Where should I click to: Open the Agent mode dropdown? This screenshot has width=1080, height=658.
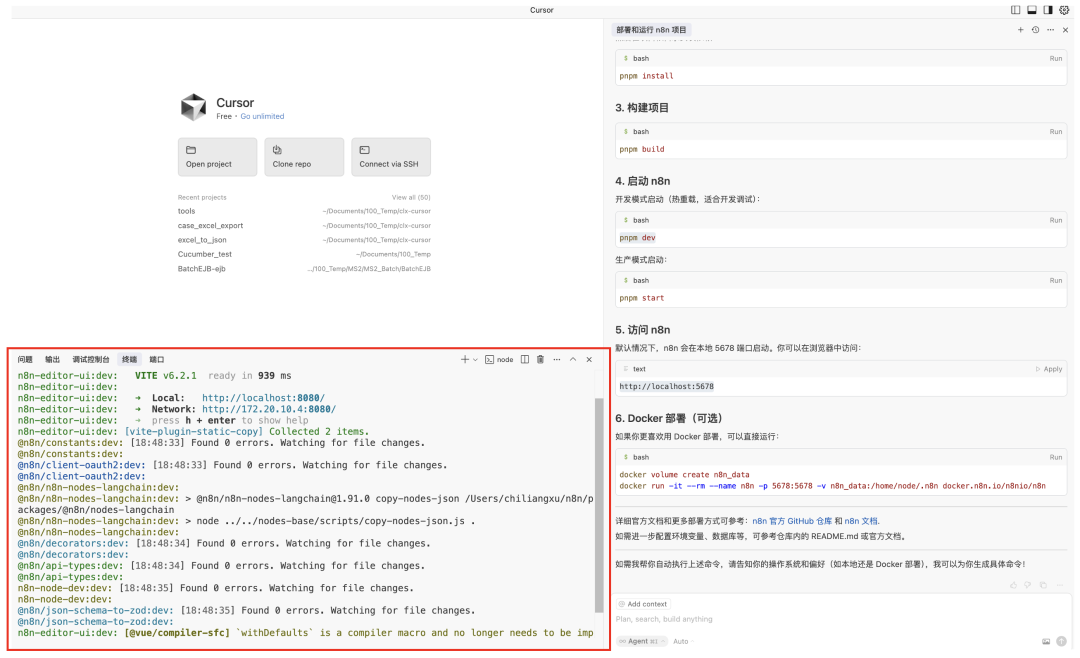click(642, 641)
